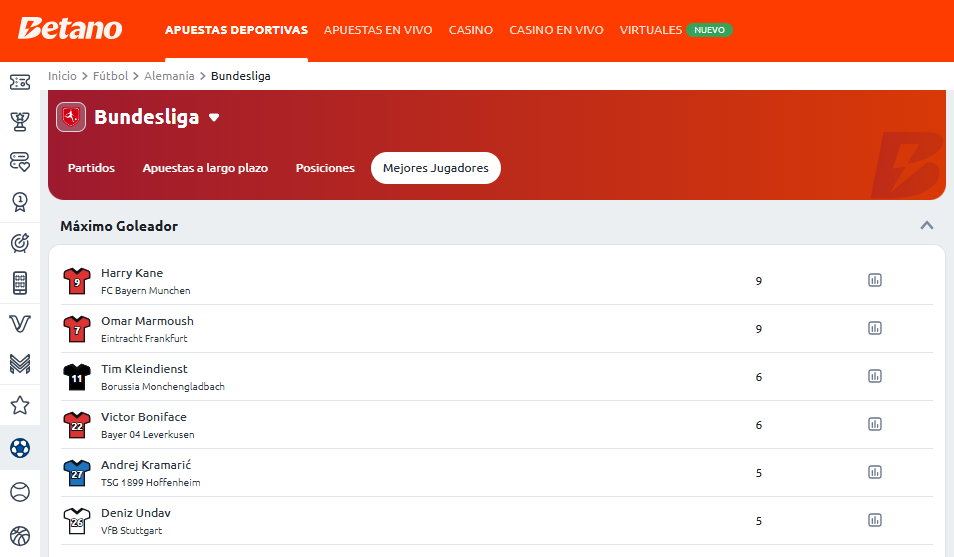Open the target dart sidebar icon
The height and width of the screenshot is (557, 954).
pyautogui.click(x=20, y=243)
